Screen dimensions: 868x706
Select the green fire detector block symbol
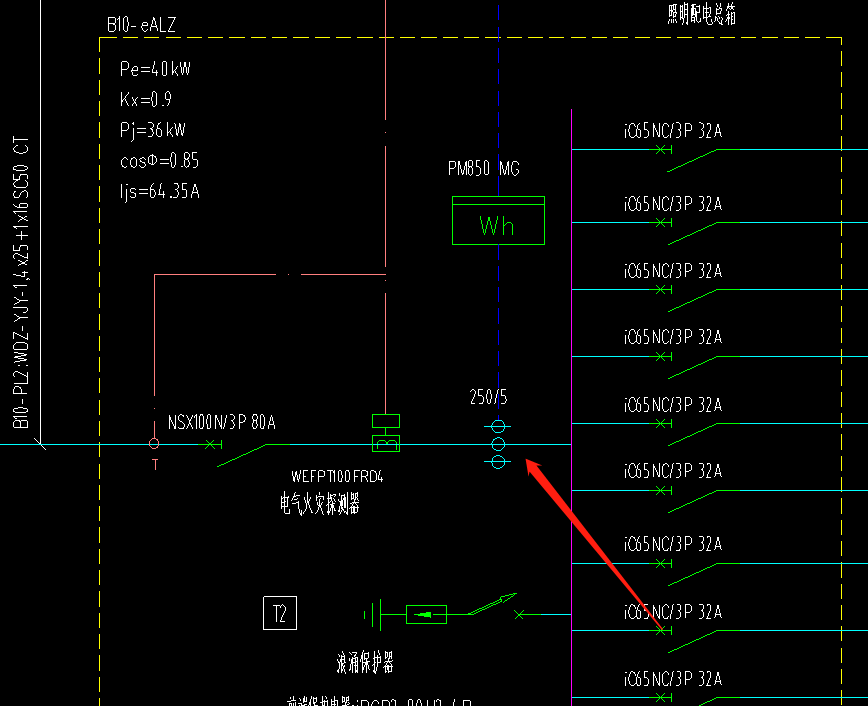coord(386,433)
